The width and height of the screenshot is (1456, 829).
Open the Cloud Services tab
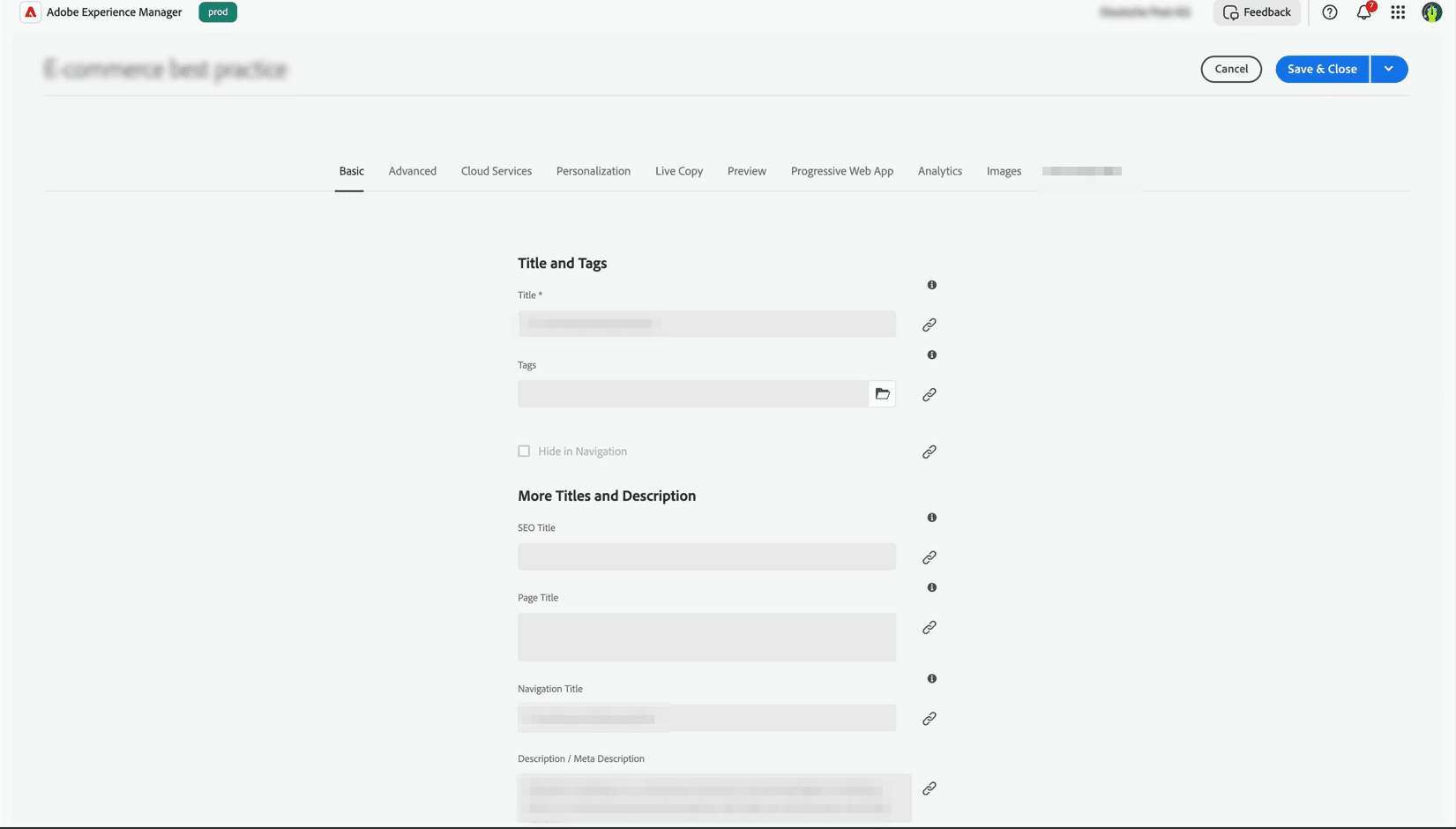(497, 171)
